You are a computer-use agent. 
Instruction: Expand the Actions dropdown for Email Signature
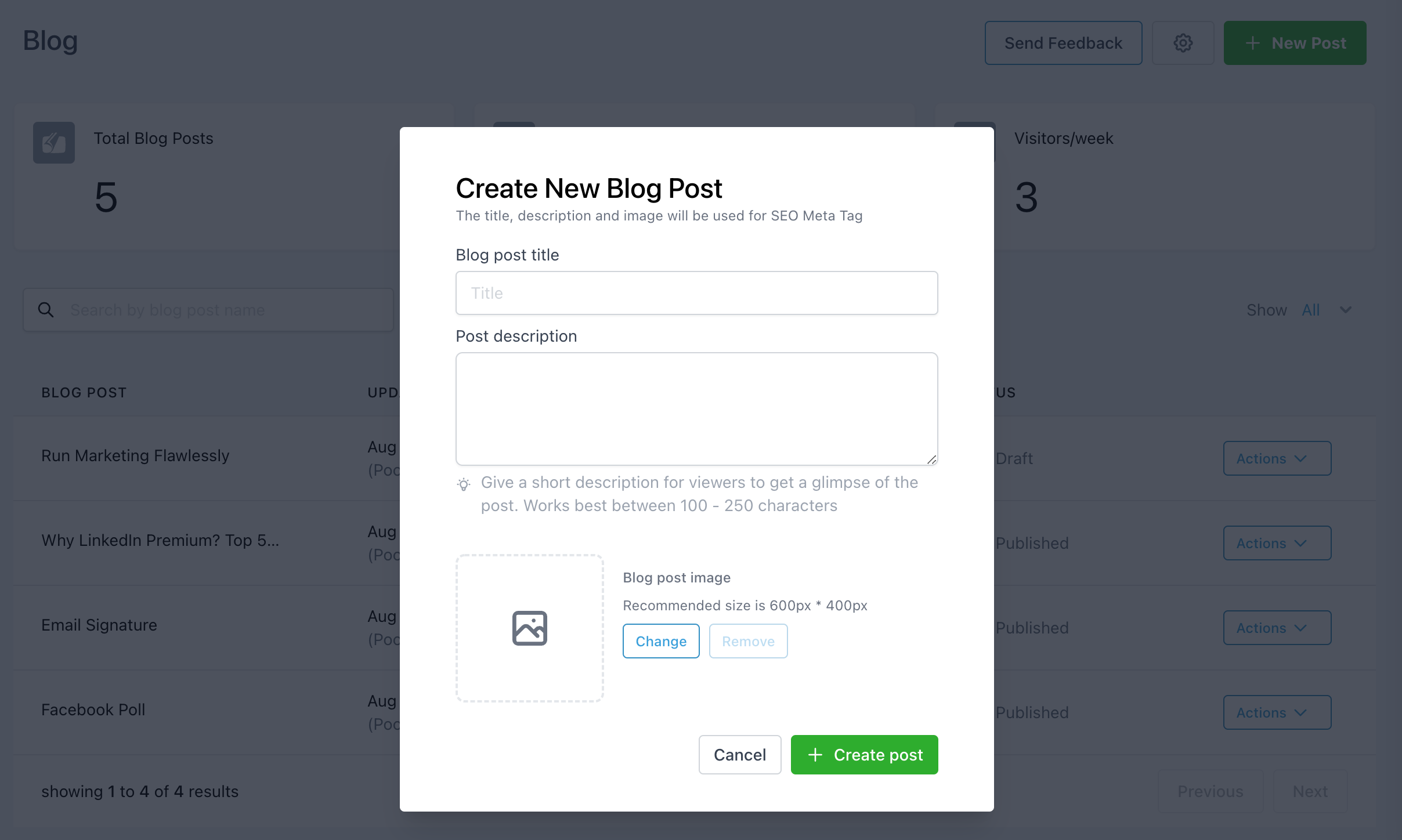tap(1276, 627)
